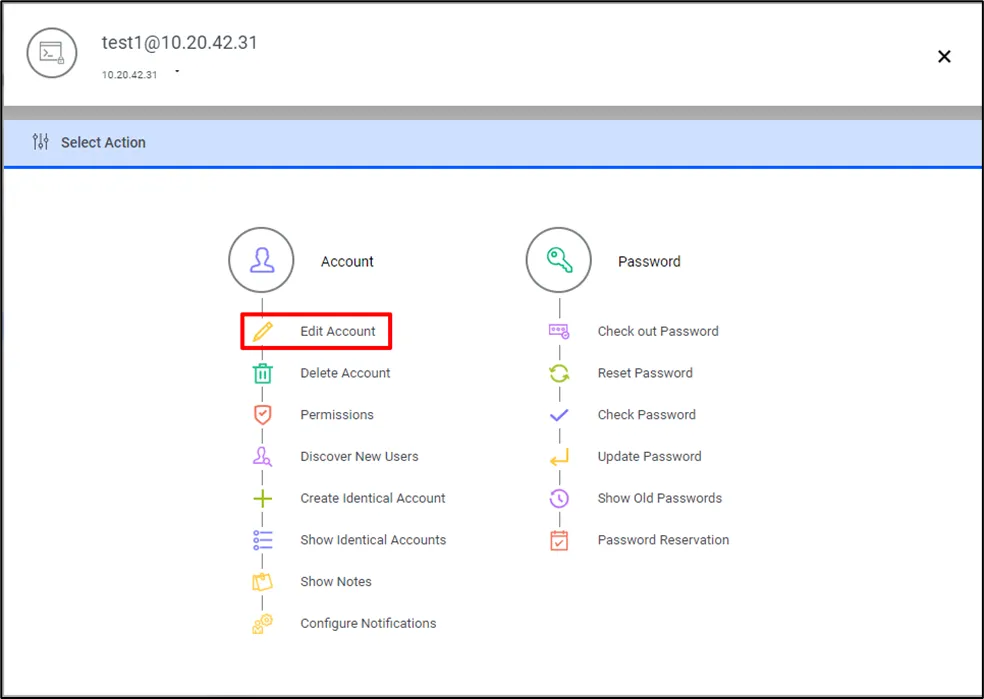Click the shield Permissions icon
The width and height of the screenshot is (984, 699).
[263, 415]
